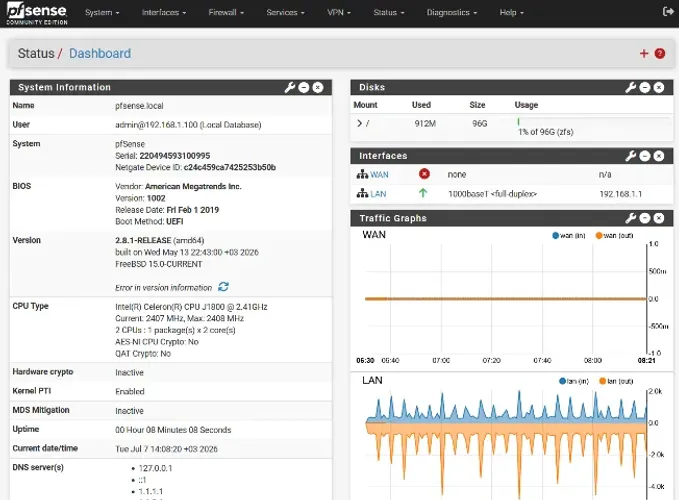679x500 pixels.
Task: Remove the Traffic Graphs widget
Action: click(x=659, y=218)
